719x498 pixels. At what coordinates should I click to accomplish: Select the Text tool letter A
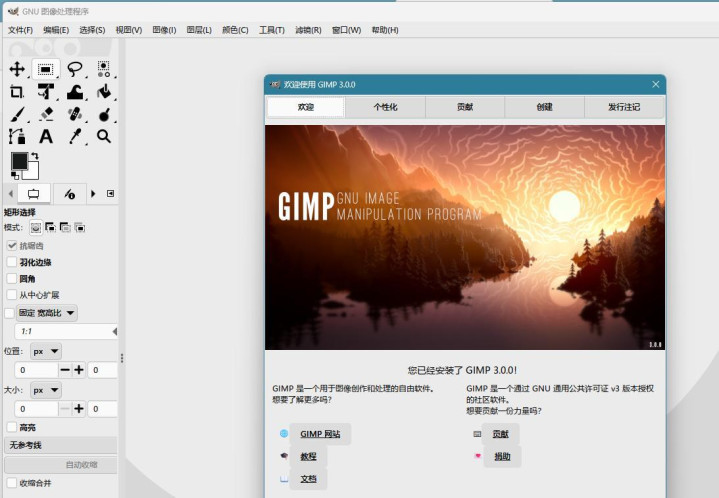point(45,136)
